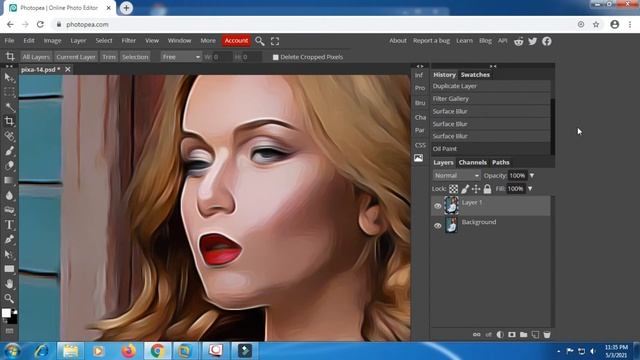Select the Oil Paint history state

[x=491, y=149]
